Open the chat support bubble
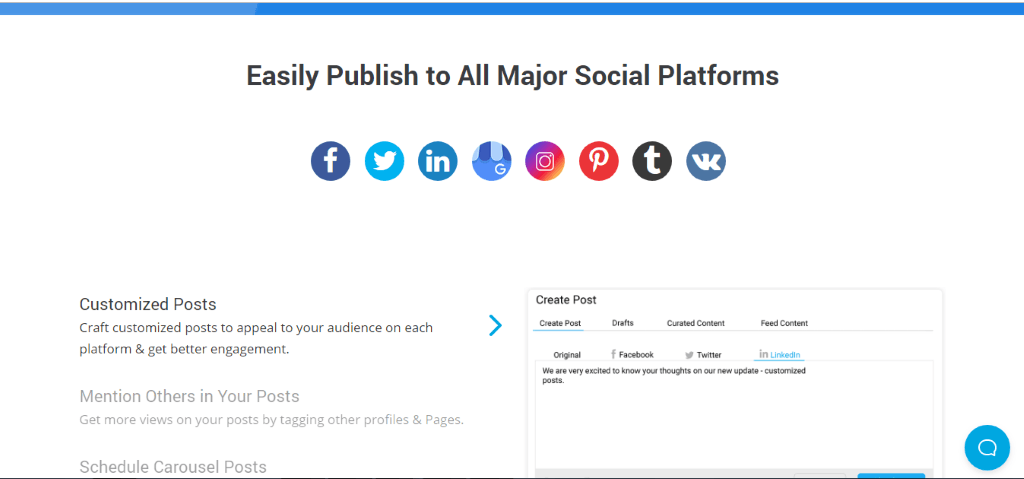 [x=987, y=448]
